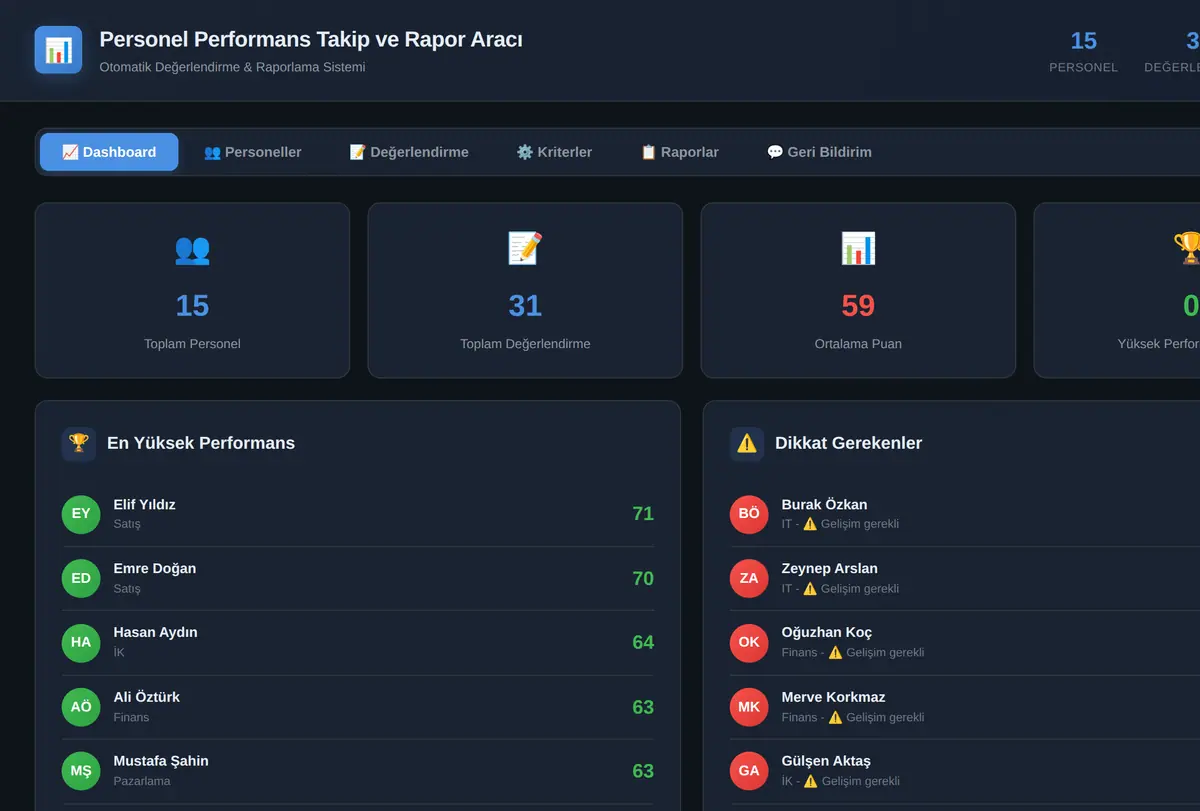Click the Toplam Personel label
Screen dimensions: 1200x811
192,344
